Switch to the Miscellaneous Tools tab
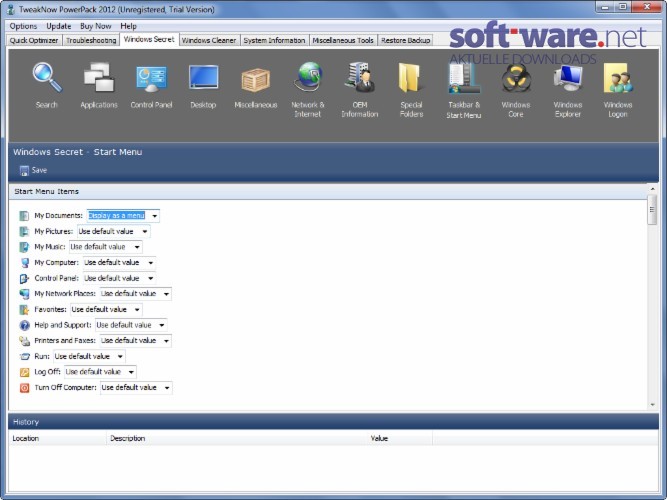 click(343, 40)
